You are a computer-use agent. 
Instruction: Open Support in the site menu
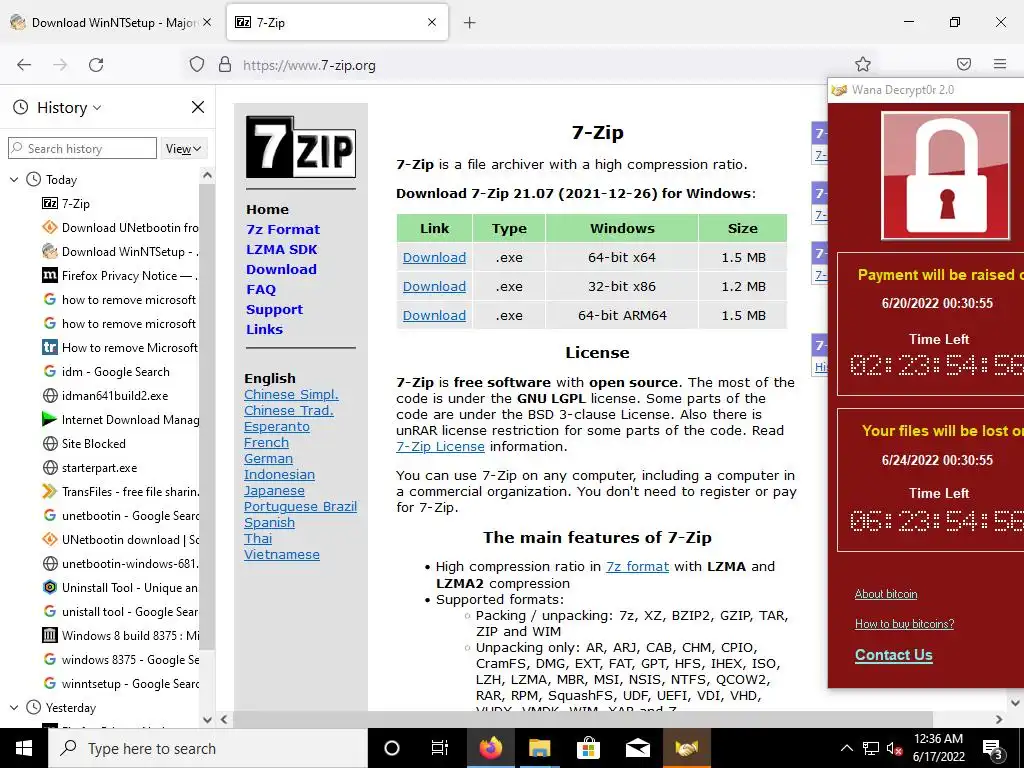(274, 310)
